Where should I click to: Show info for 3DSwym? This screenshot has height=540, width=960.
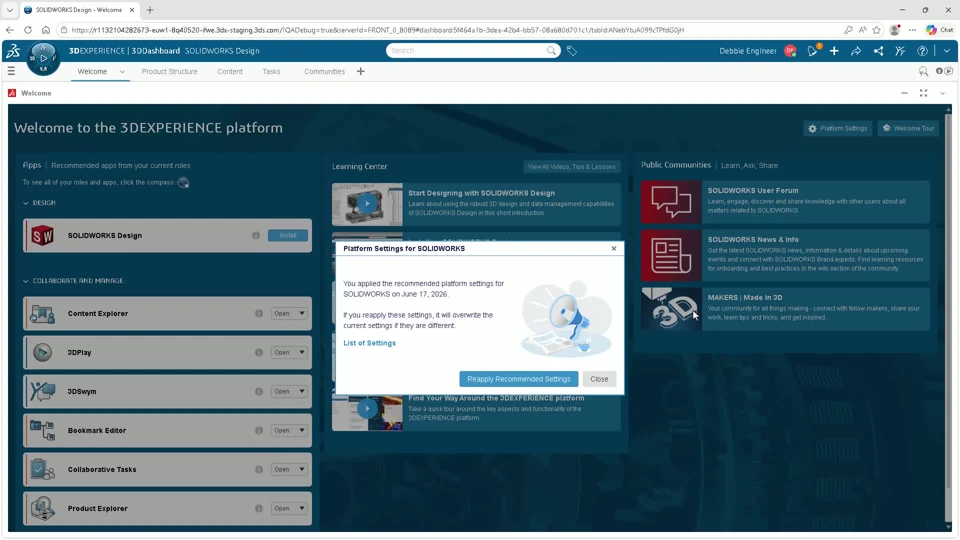(x=259, y=392)
